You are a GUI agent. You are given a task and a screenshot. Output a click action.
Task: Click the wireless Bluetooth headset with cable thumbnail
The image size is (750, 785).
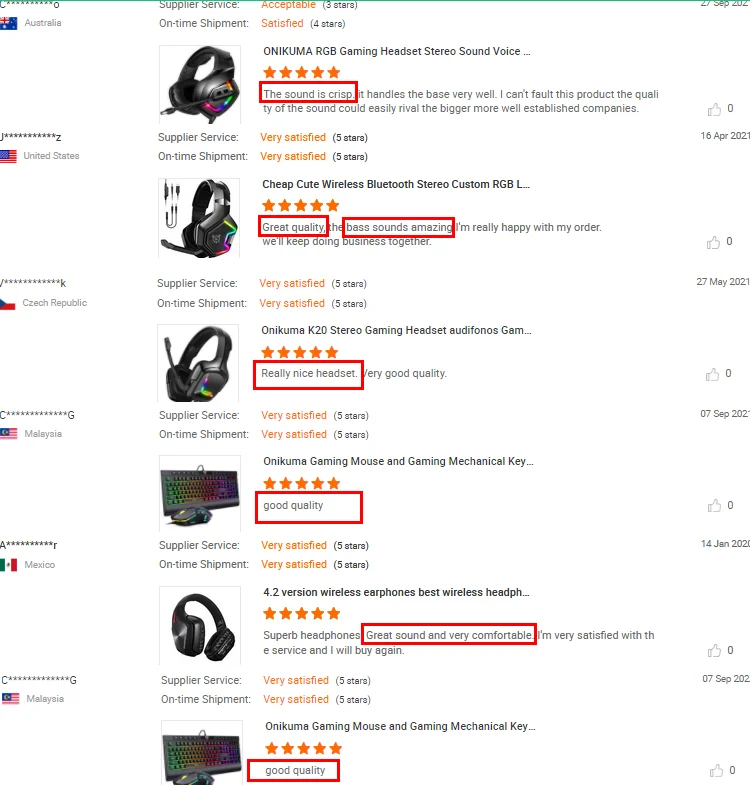(199, 218)
